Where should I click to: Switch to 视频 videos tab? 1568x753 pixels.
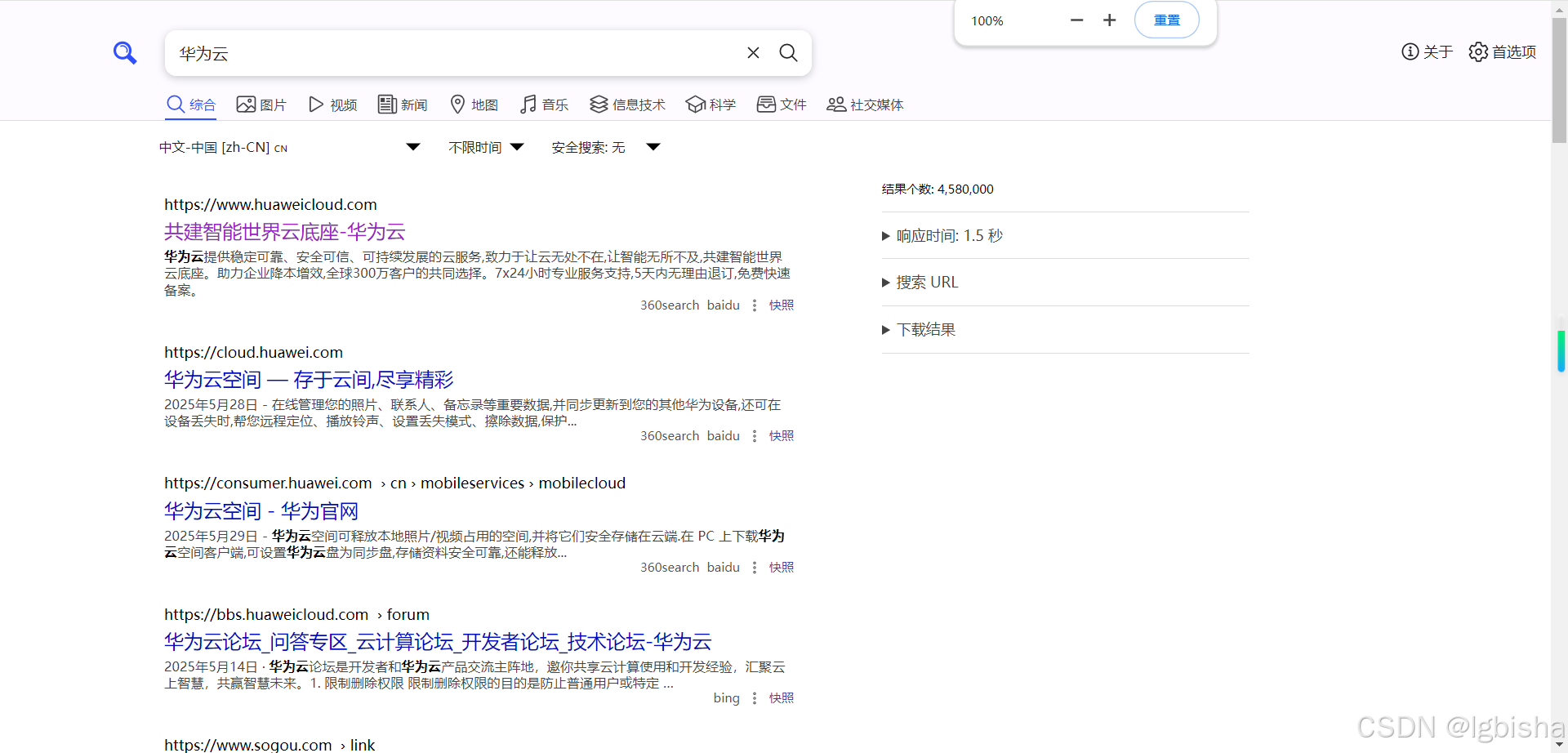tap(332, 105)
